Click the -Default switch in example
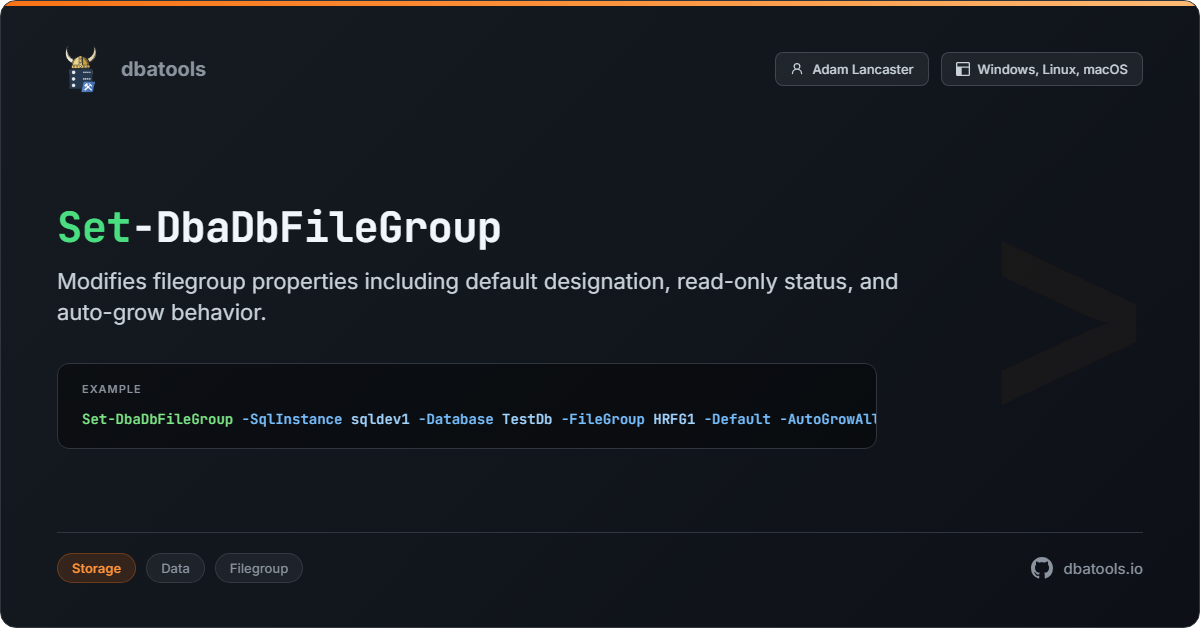The width and height of the screenshot is (1200, 628). point(737,419)
